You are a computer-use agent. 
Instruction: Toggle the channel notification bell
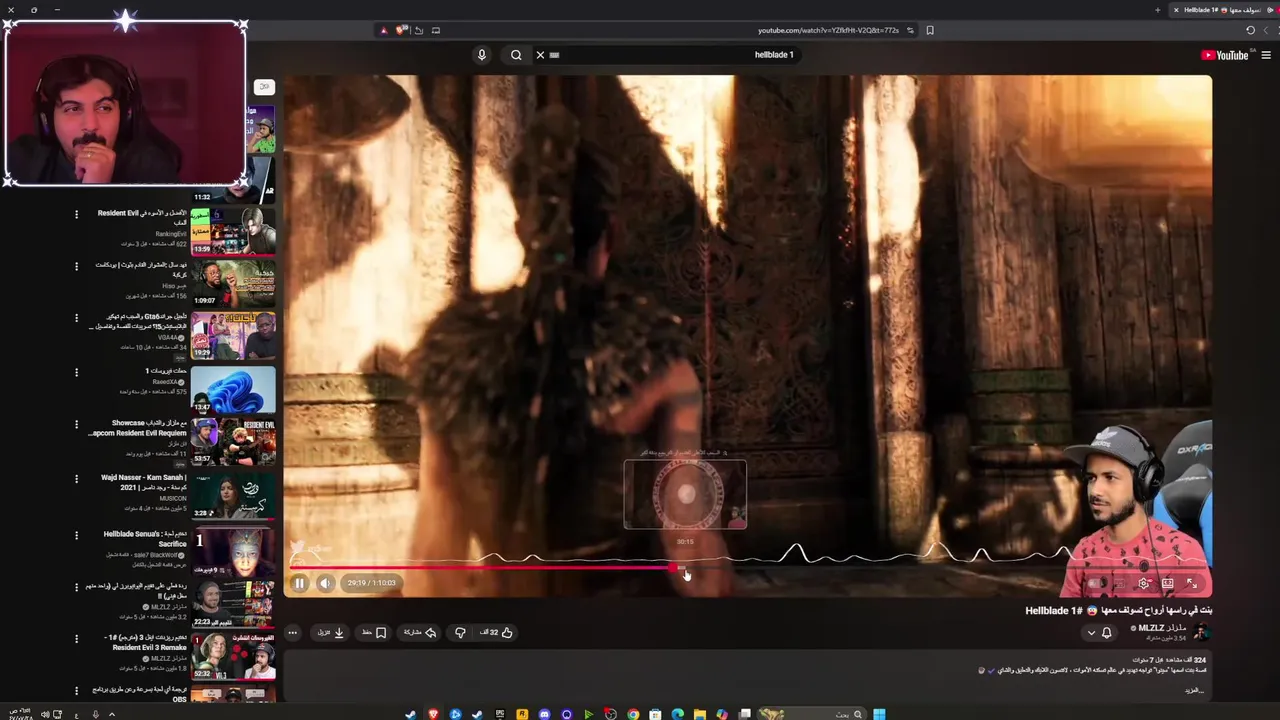coord(1107,632)
